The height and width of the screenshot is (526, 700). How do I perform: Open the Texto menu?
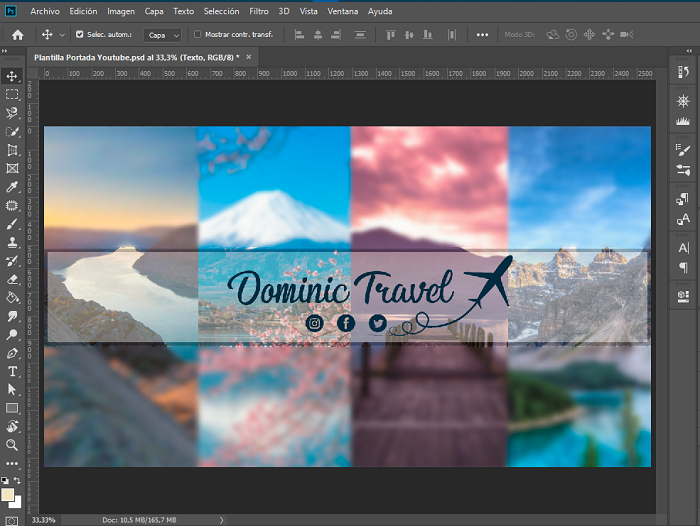pyautogui.click(x=183, y=11)
